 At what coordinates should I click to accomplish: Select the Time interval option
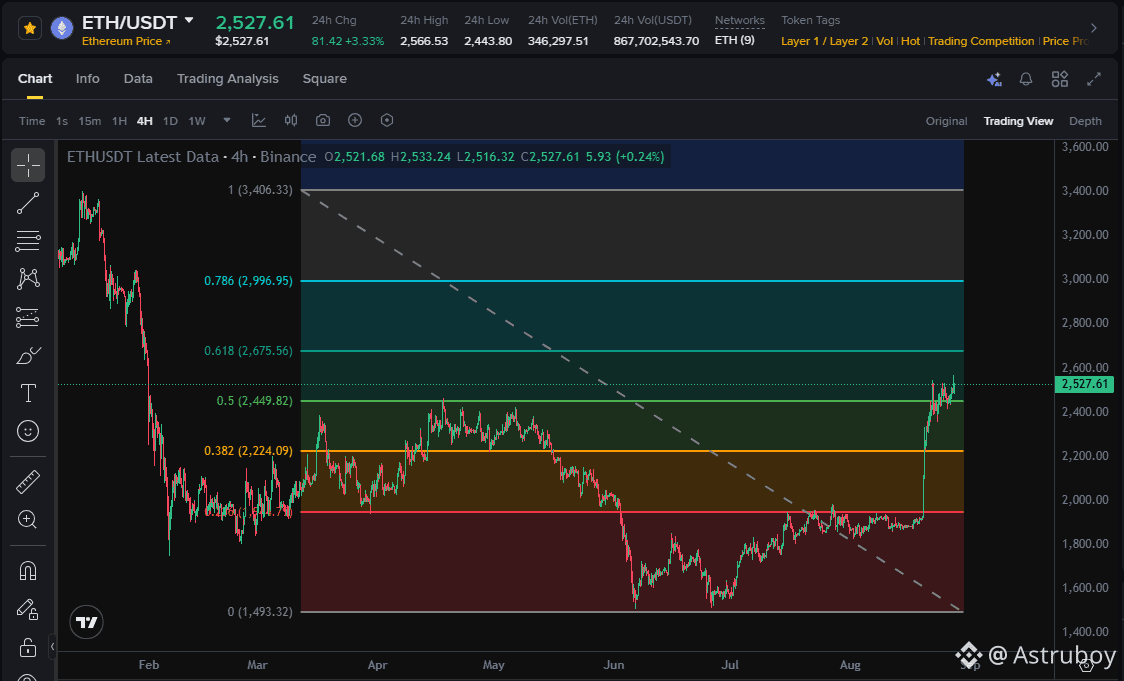tap(32, 121)
